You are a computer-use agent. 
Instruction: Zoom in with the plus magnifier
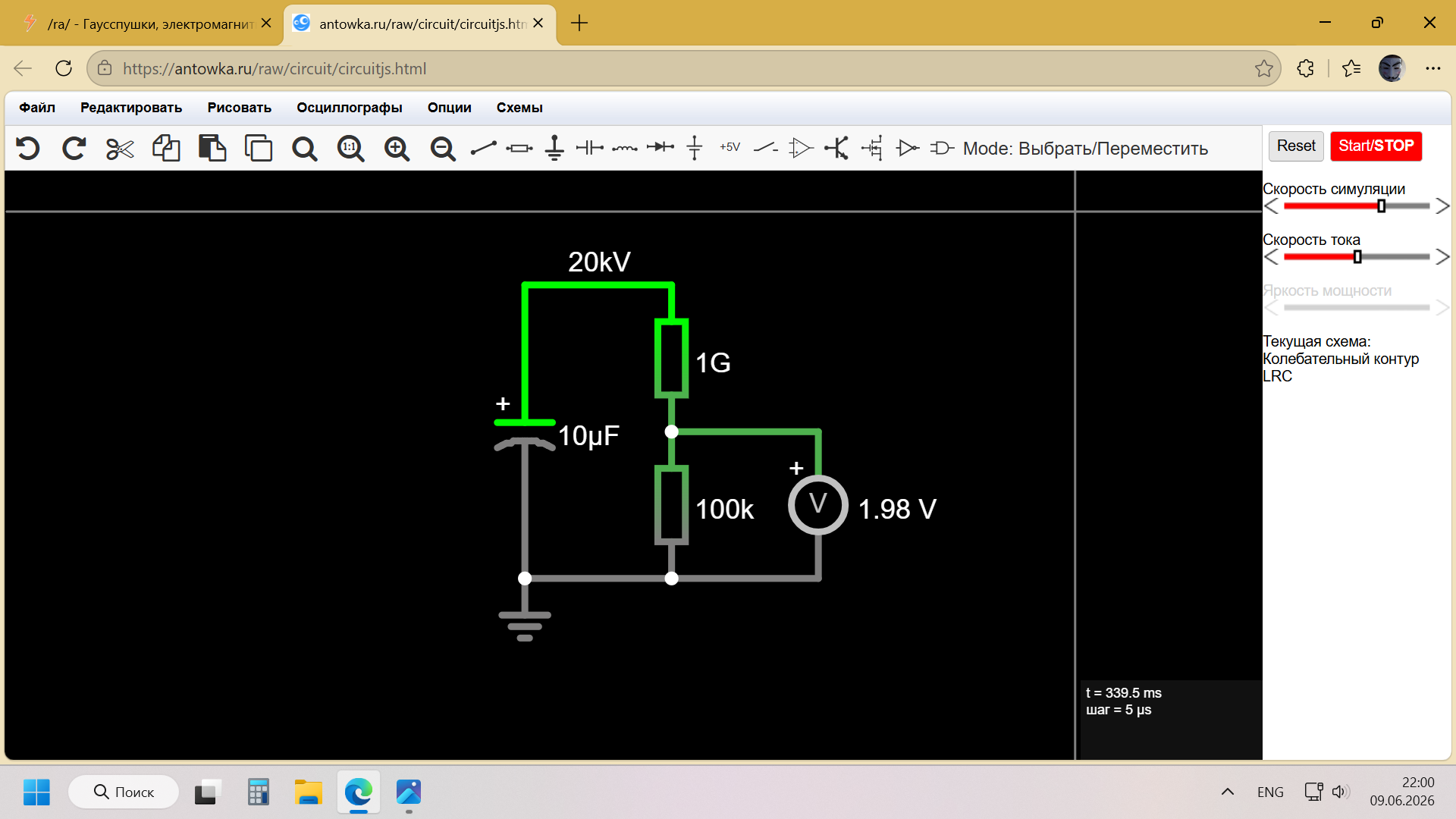coord(397,149)
